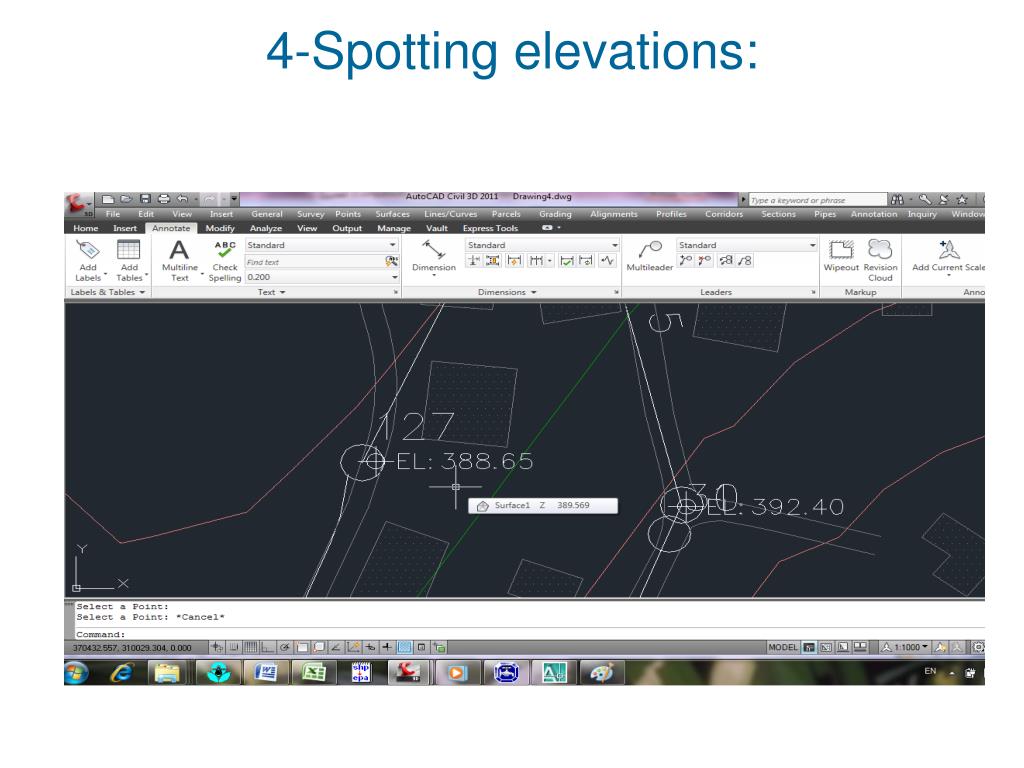Toggle Object Snap in status bar
1024x768 pixels.
pos(302,647)
